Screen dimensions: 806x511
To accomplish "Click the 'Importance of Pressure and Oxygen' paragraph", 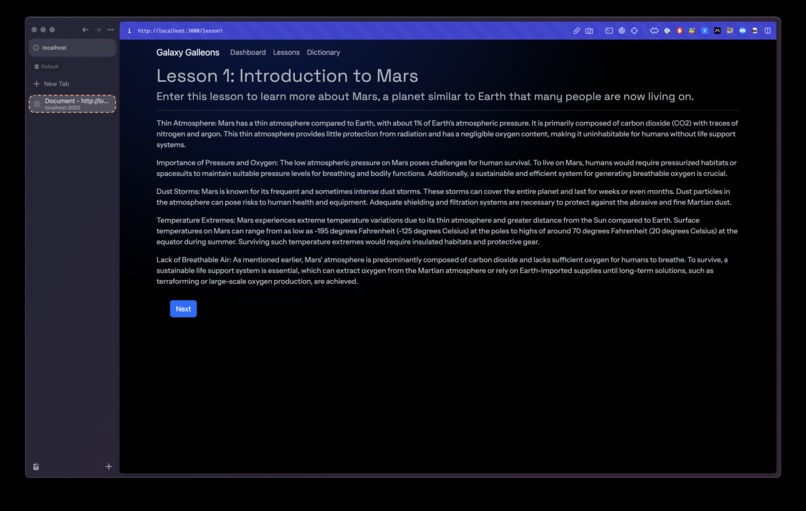I will pyautogui.click(x=447, y=168).
